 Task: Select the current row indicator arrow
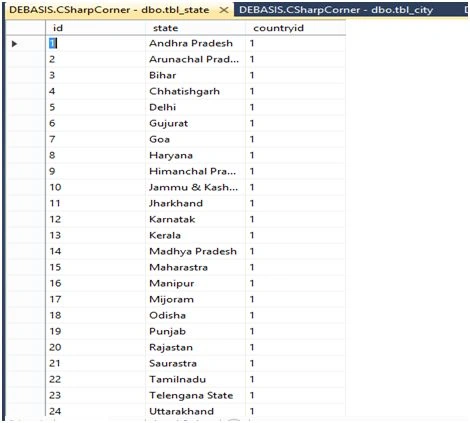point(14,44)
